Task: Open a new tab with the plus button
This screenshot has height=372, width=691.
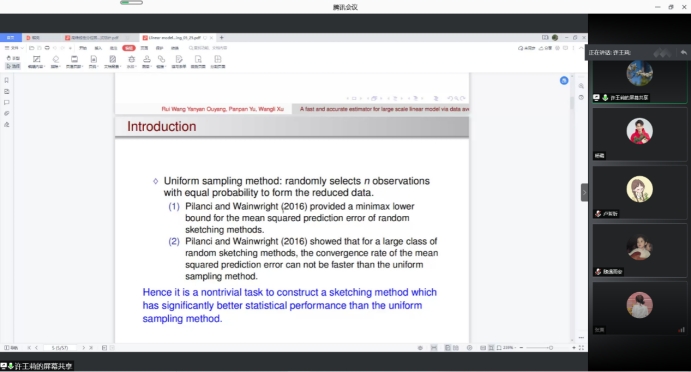Action: pyautogui.click(x=222, y=38)
